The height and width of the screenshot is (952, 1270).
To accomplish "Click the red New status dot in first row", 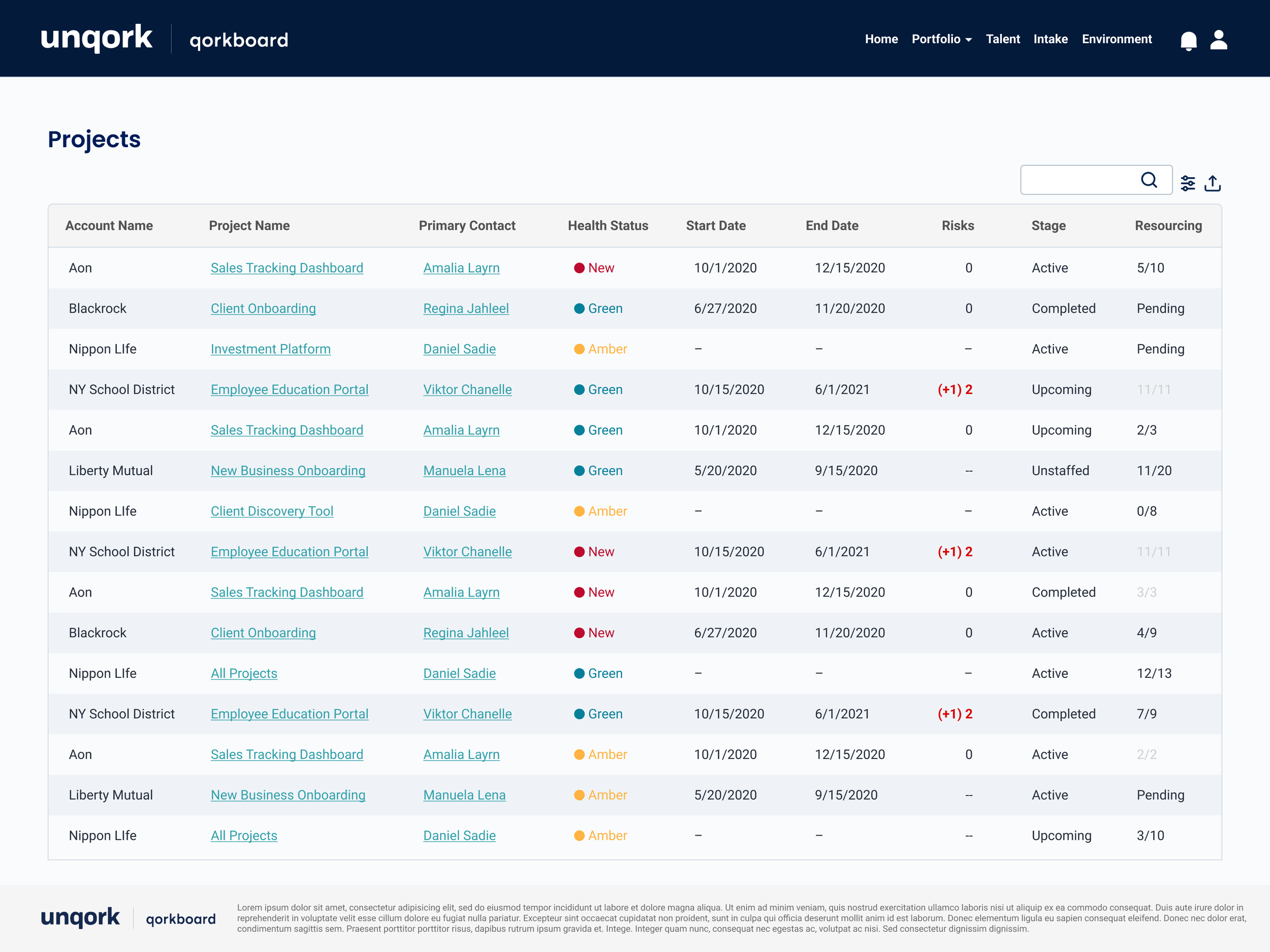I will 579,268.
